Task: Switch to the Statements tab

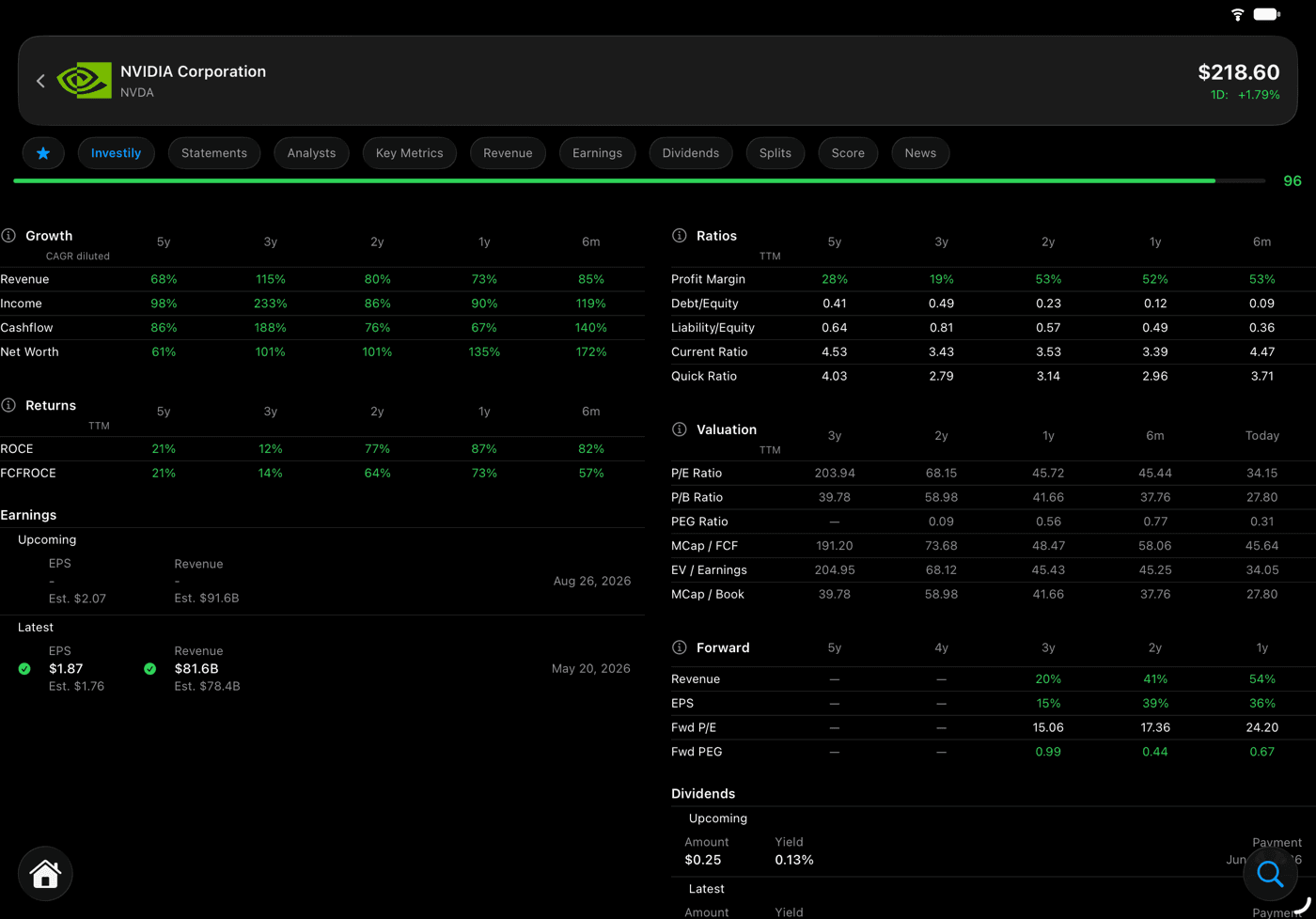Action: (x=214, y=153)
